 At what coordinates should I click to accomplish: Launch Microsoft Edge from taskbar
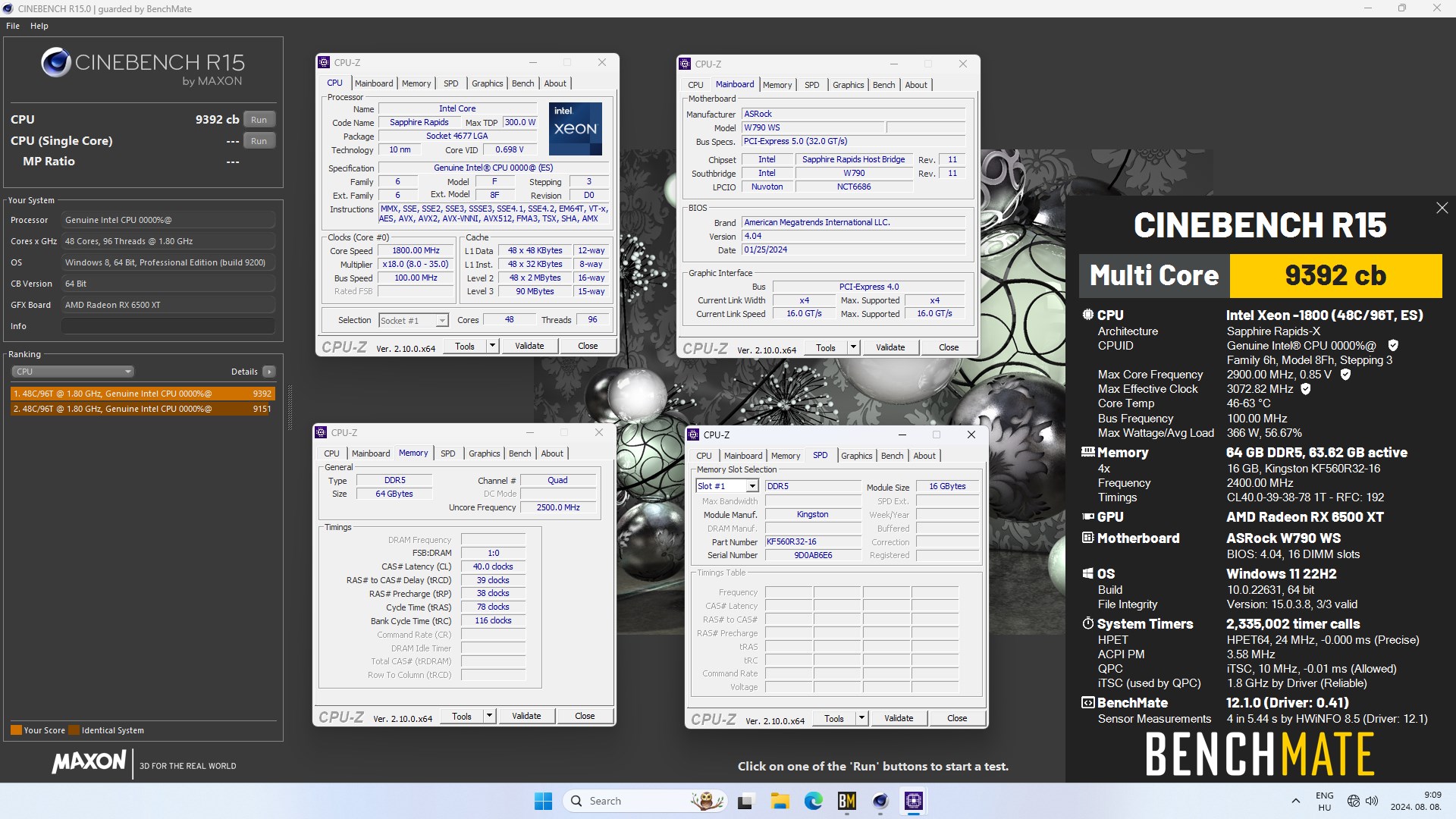(x=814, y=801)
